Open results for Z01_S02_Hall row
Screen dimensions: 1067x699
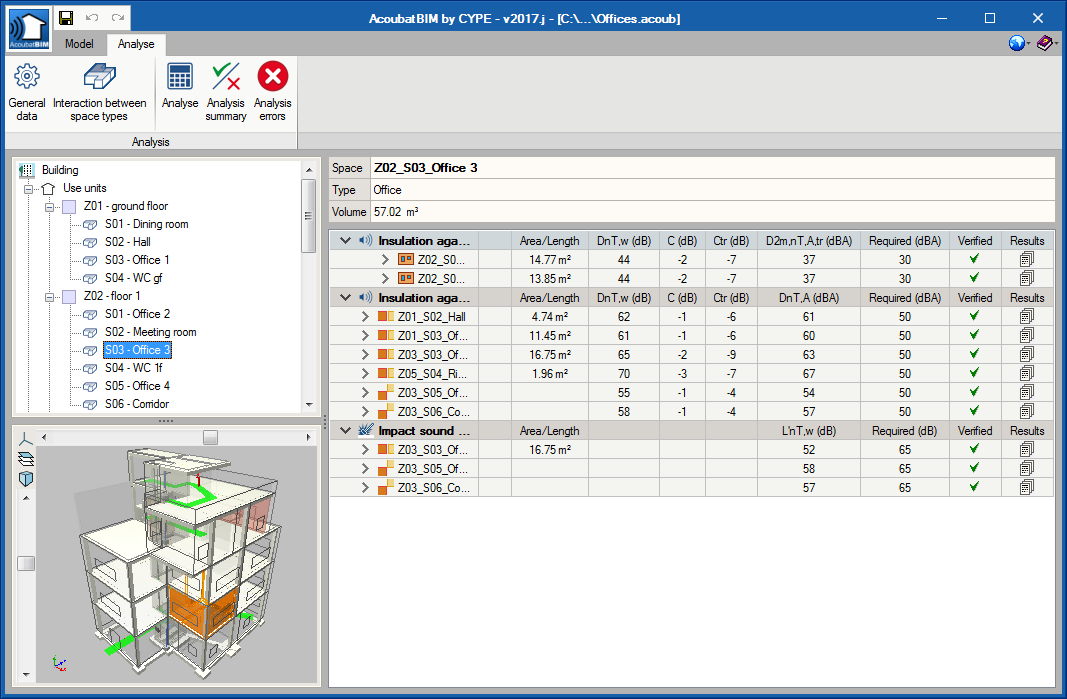pos(1027,317)
